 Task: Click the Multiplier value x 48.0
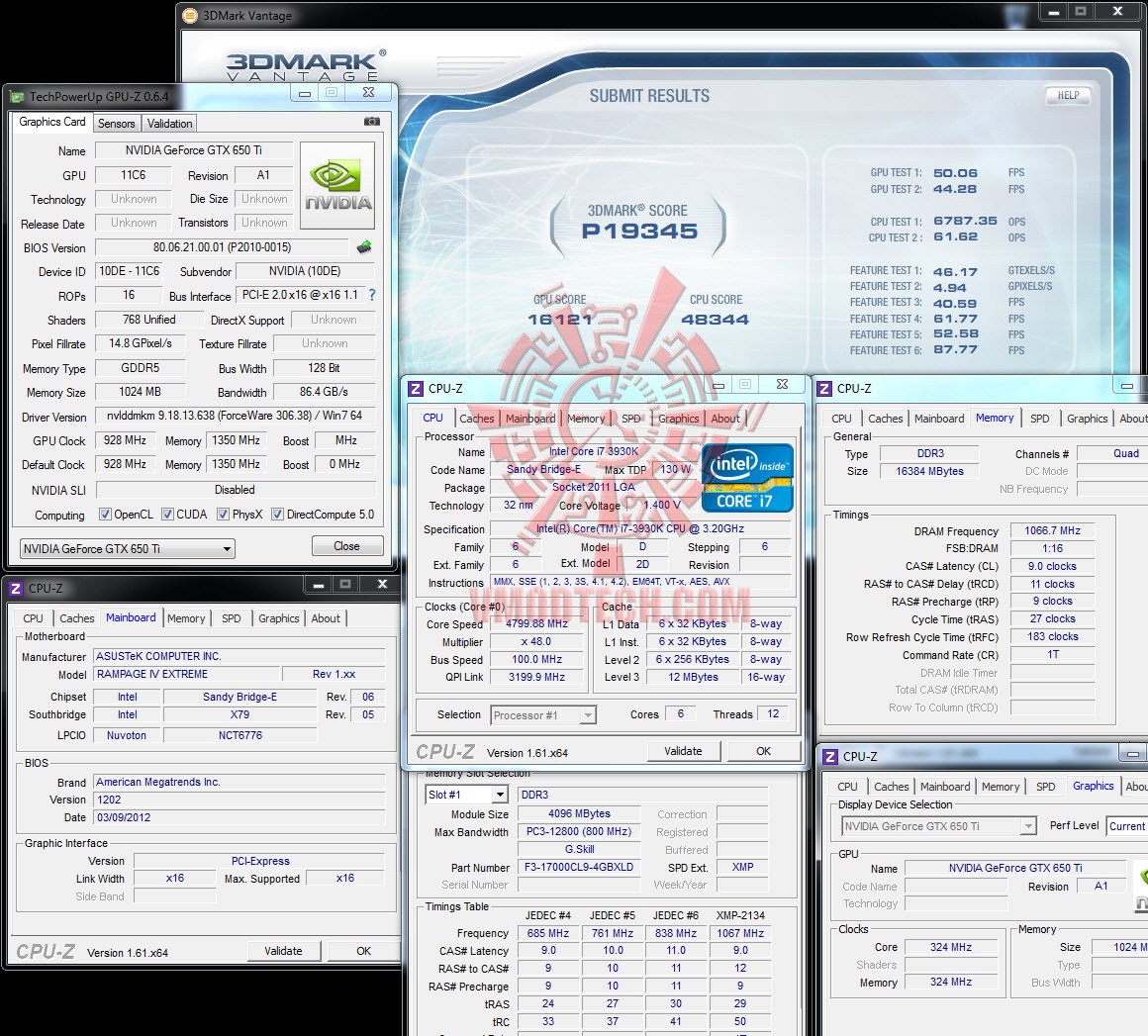tap(536, 641)
